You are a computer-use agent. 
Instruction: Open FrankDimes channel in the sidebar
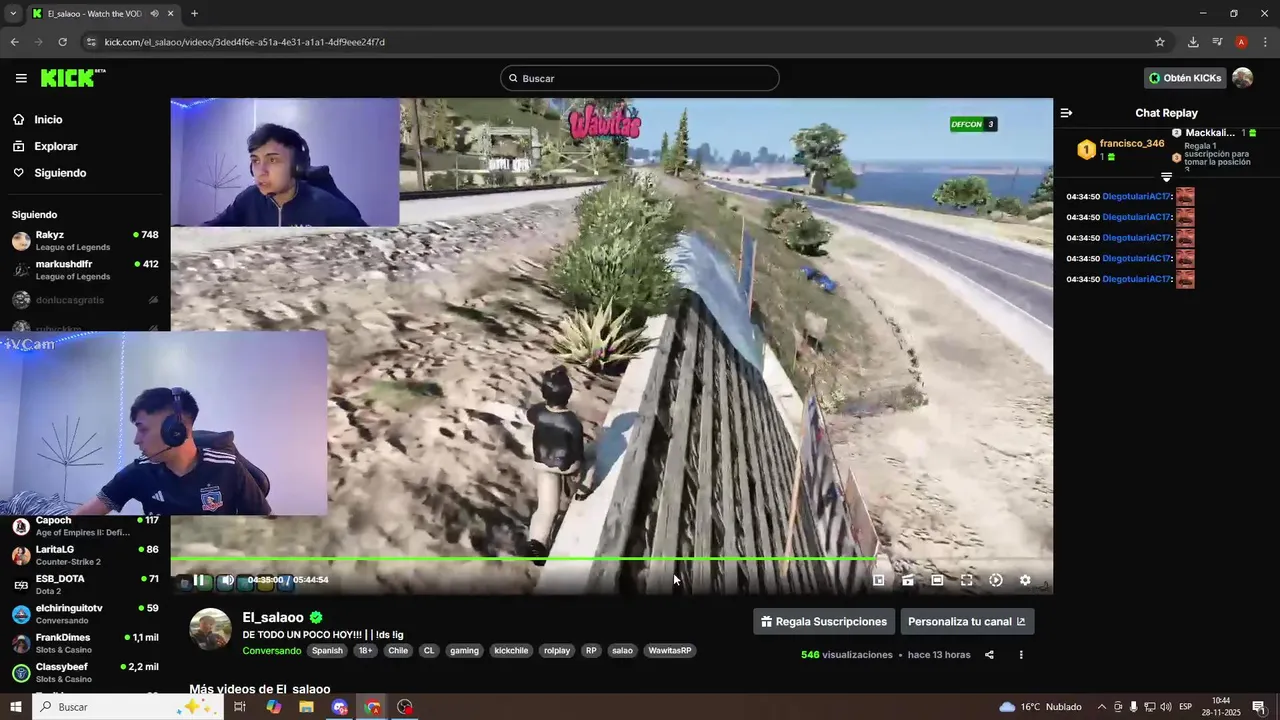click(85, 643)
